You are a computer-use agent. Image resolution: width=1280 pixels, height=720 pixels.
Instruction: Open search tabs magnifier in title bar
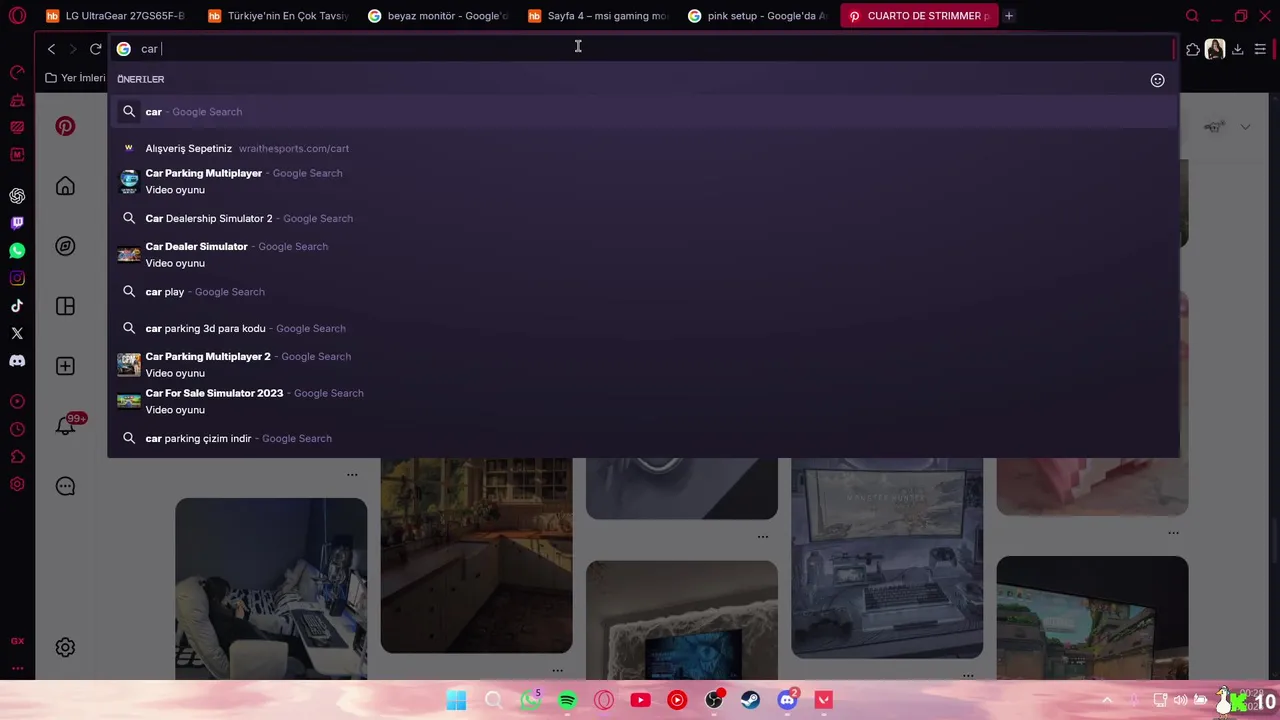1192,16
